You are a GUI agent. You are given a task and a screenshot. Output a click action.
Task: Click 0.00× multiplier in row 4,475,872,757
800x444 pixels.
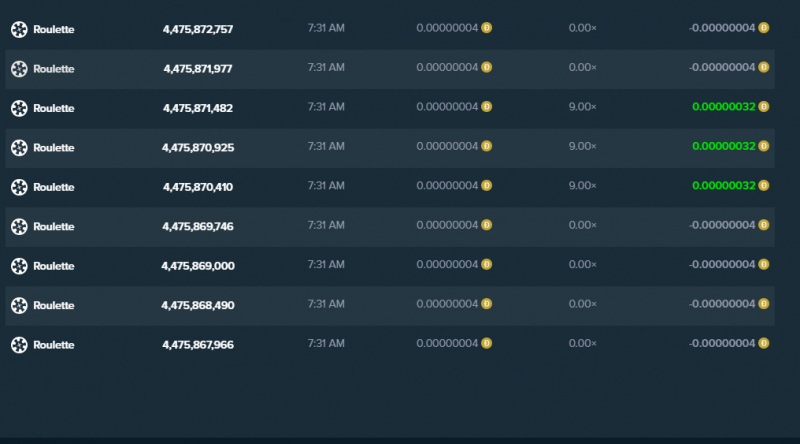tap(583, 28)
